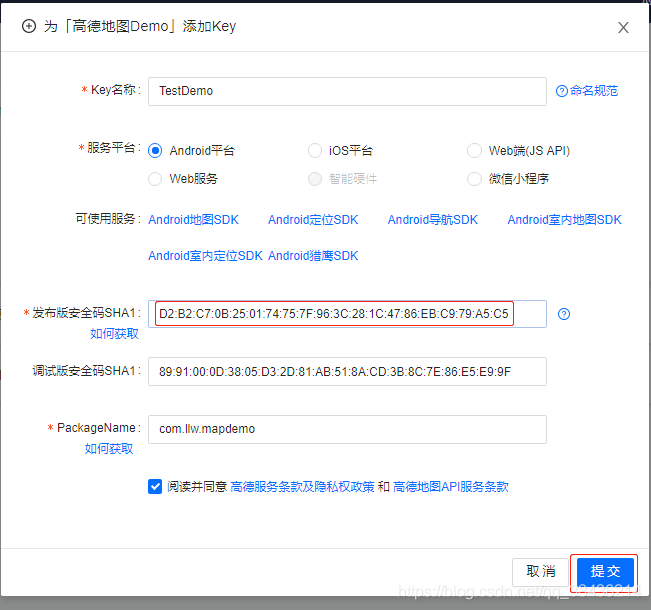Click the 调试版安全码SHA1 input field
This screenshot has height=610, width=651.
tap(347, 371)
